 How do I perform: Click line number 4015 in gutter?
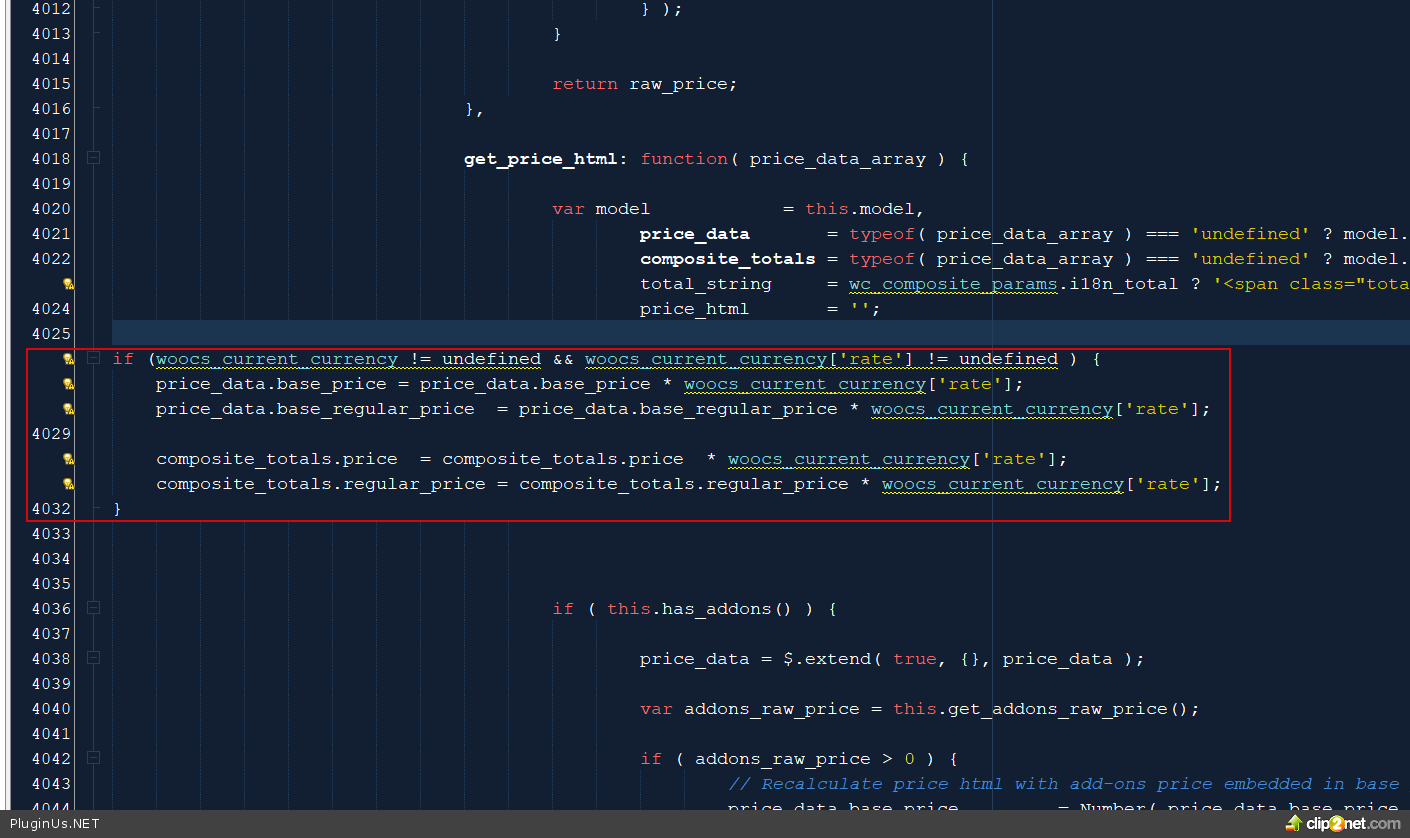click(51, 84)
